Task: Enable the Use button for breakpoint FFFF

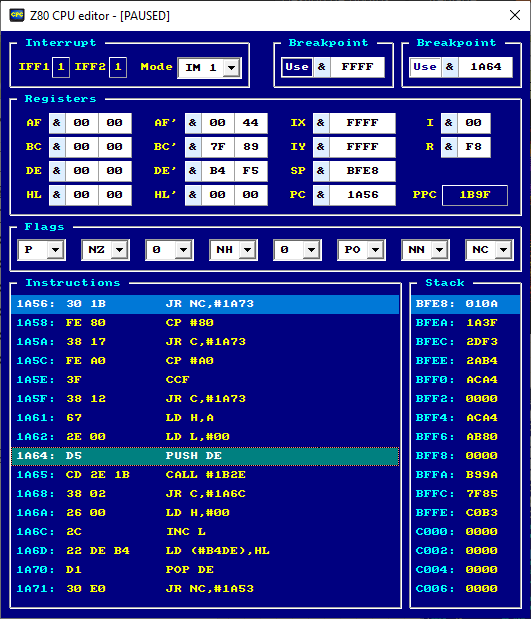Action: [x=297, y=67]
